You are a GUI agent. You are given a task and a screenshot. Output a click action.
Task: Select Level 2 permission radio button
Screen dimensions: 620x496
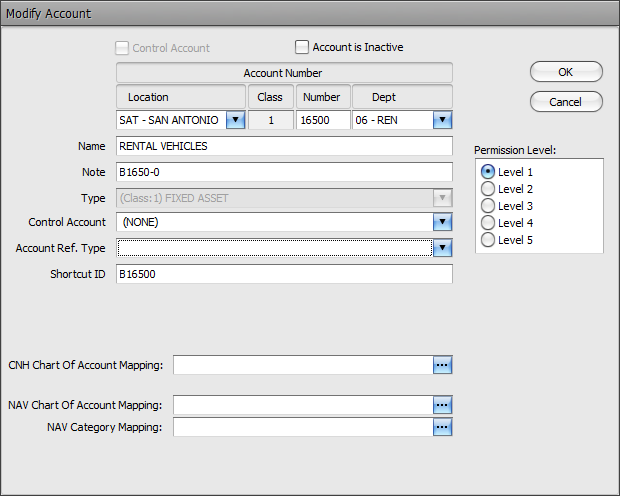coord(488,189)
